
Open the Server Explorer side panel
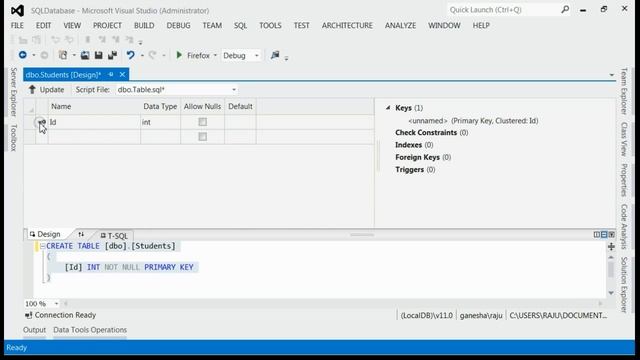[13, 92]
